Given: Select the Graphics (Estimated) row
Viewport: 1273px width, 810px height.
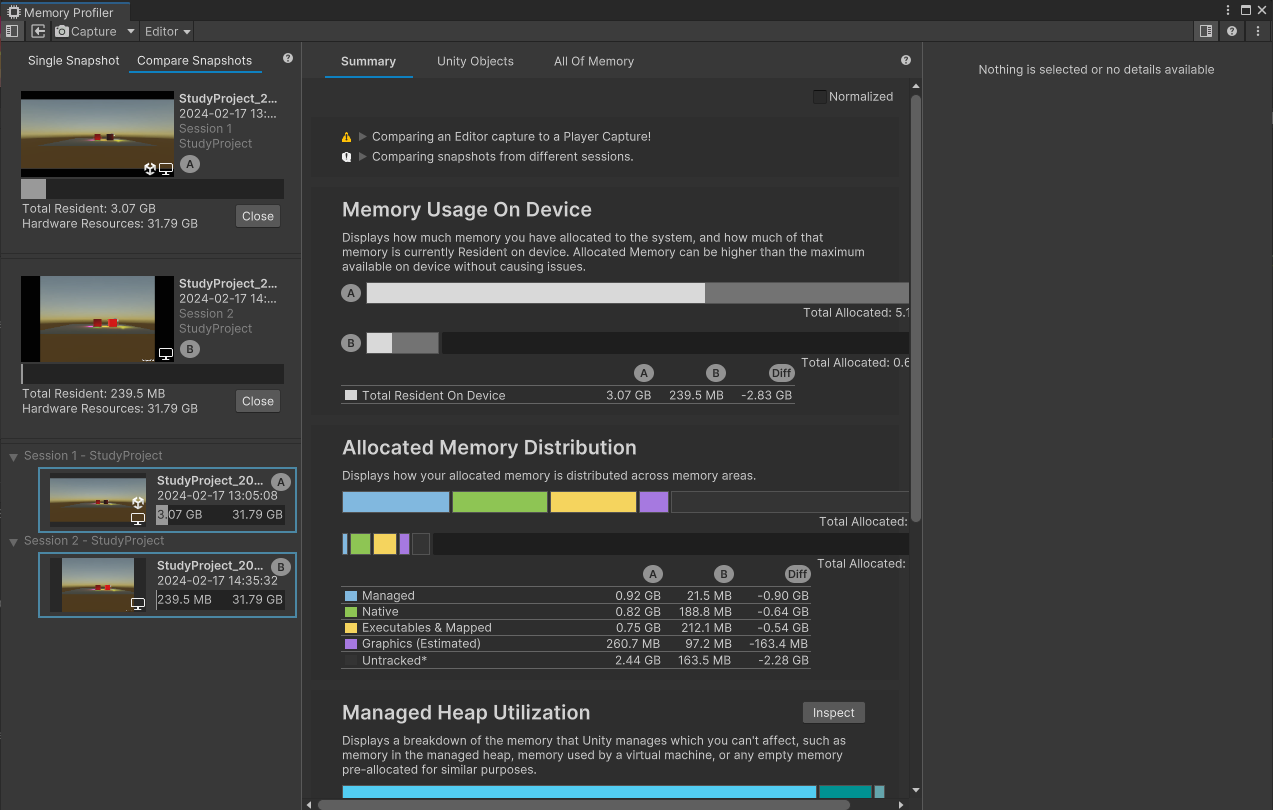Looking at the screenshot, I should [575, 644].
